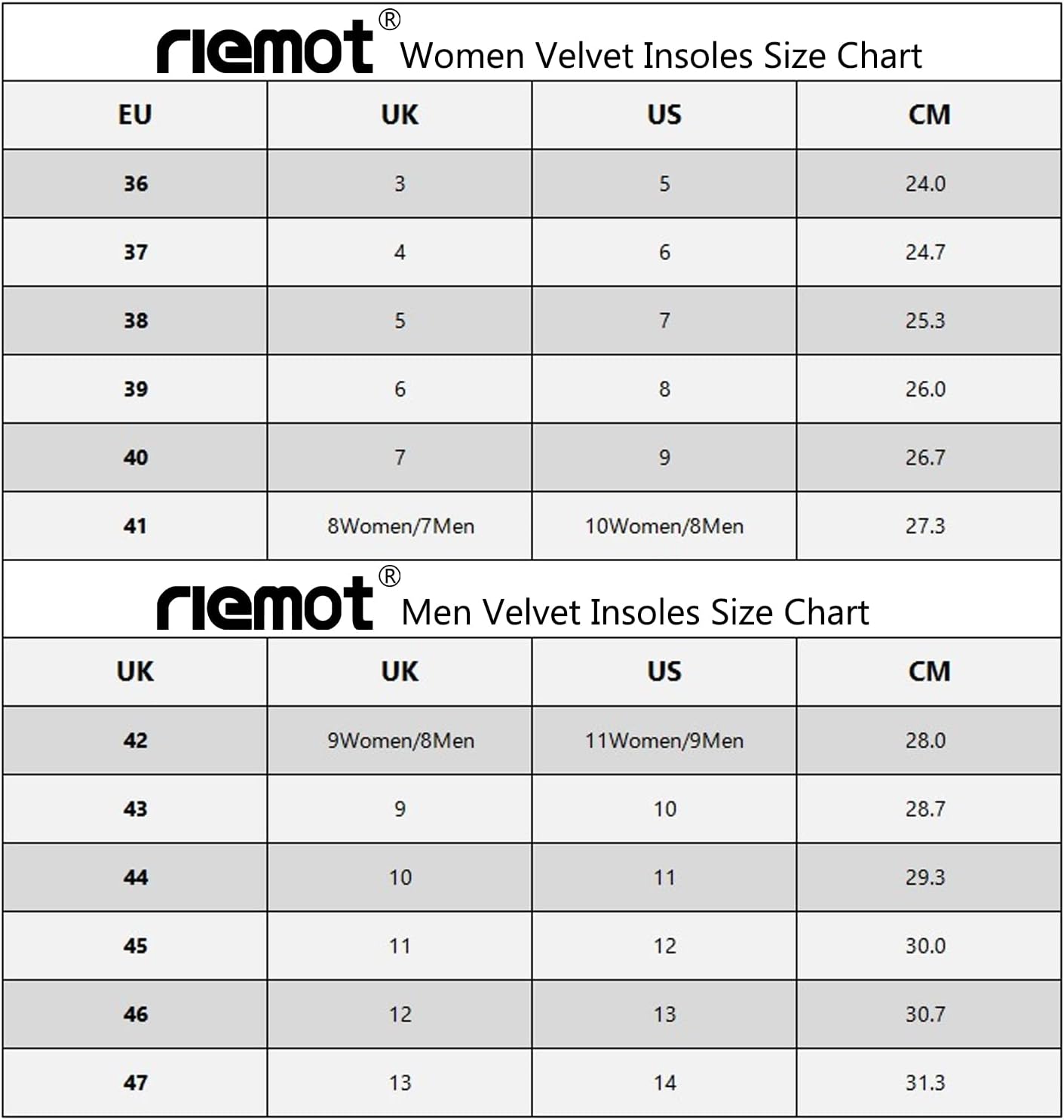Image resolution: width=1064 pixels, height=1120 pixels.
Task: Select the 9Women/8Men cell in Men chart
Action: point(400,740)
